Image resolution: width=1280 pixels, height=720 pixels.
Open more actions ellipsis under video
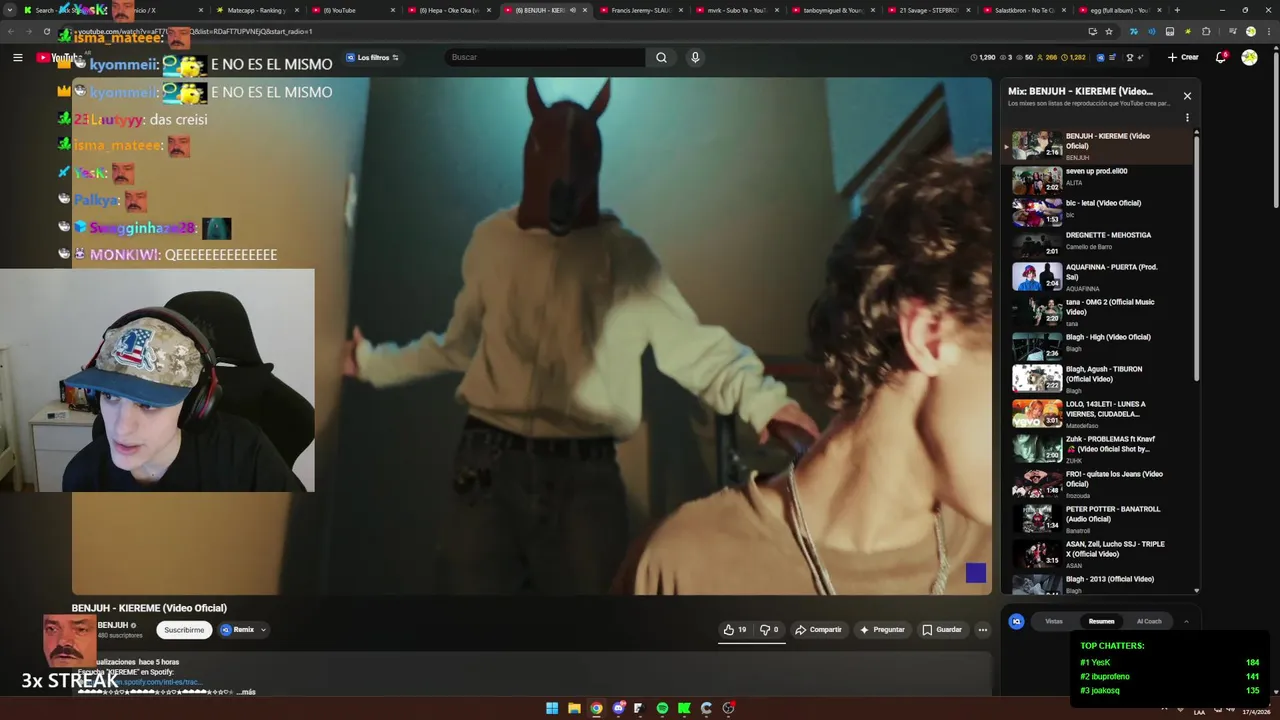[x=983, y=630]
